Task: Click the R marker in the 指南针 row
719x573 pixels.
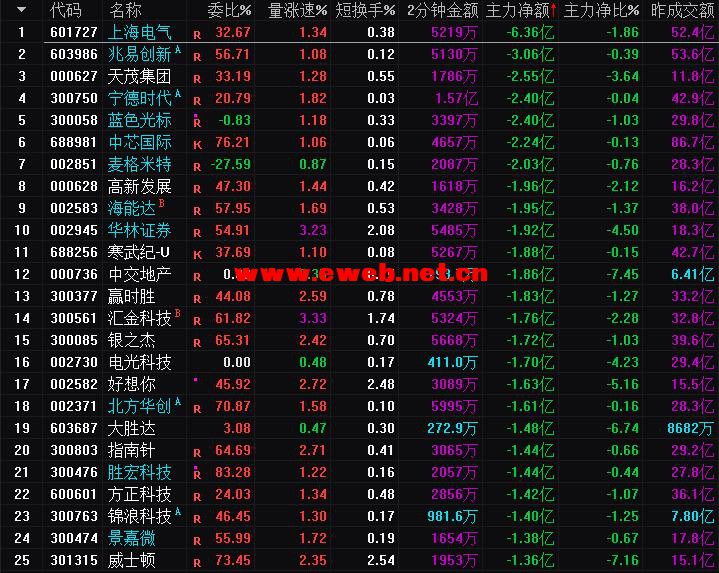Action: point(197,453)
